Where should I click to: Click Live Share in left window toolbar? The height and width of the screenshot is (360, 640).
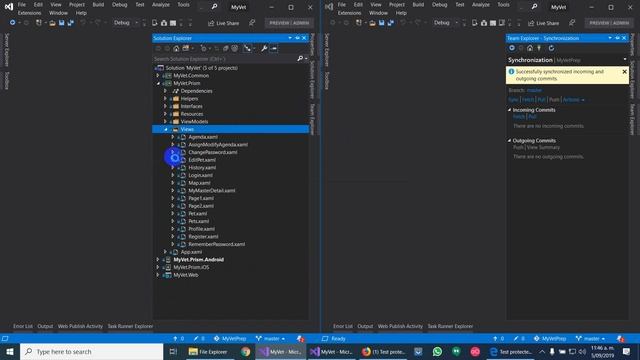click(x=223, y=23)
